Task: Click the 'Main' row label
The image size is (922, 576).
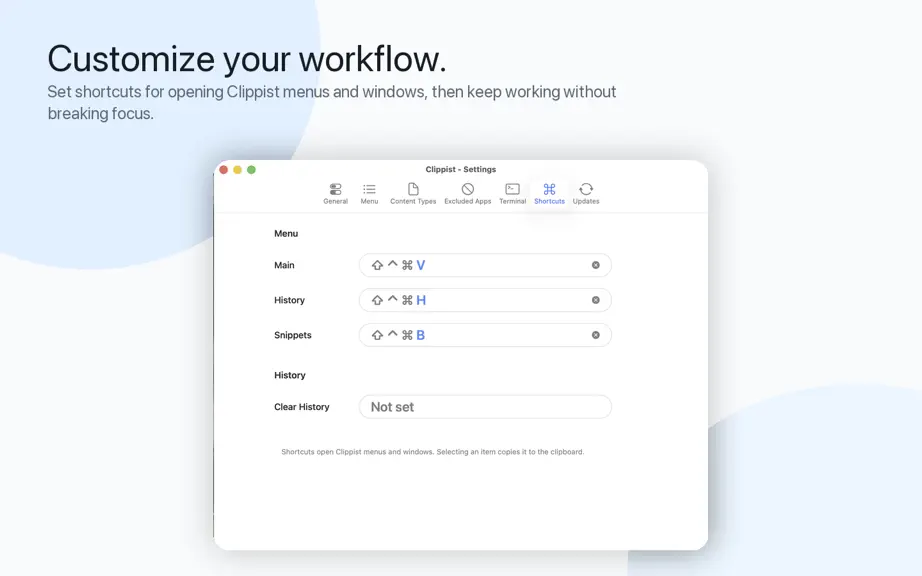Action: [x=284, y=265]
